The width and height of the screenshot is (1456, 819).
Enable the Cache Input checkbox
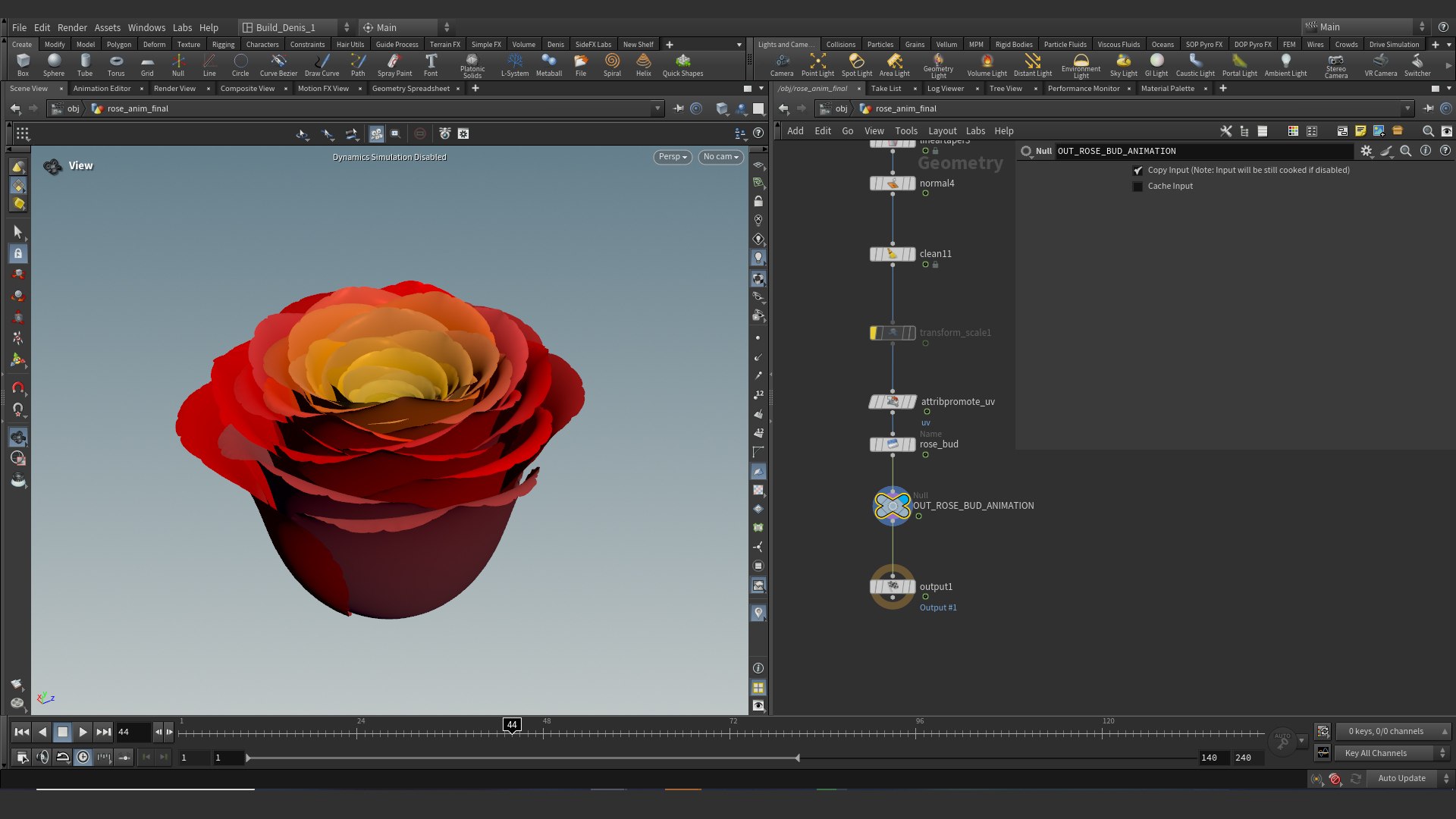click(x=1137, y=187)
